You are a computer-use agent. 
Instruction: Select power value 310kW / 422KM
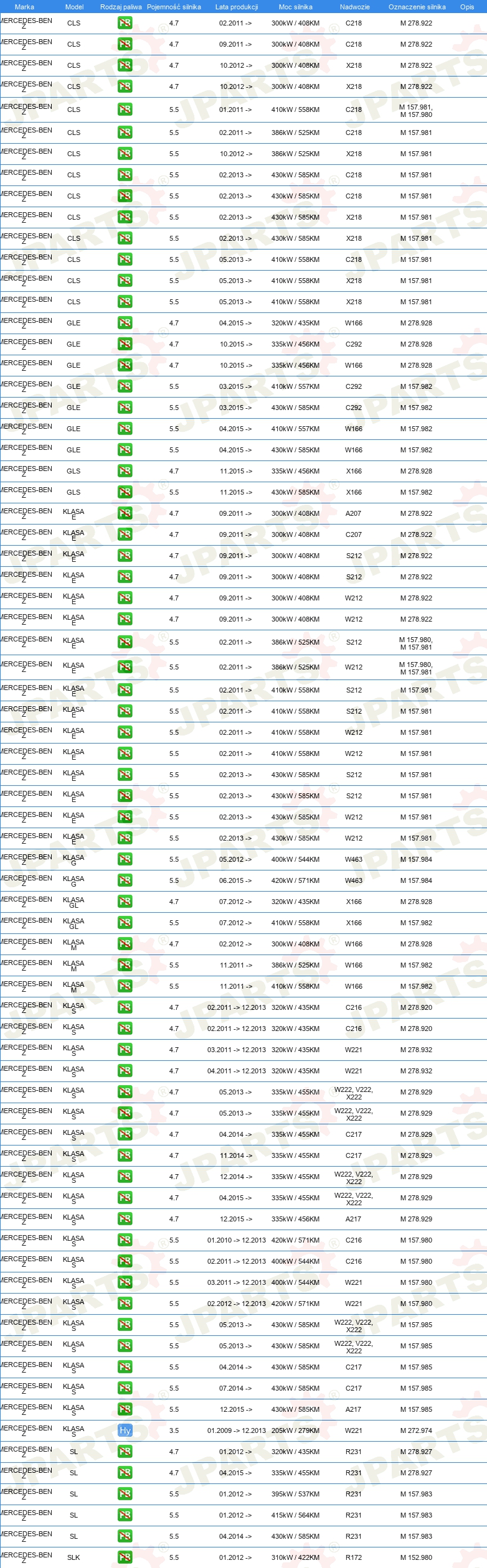coord(295,1557)
